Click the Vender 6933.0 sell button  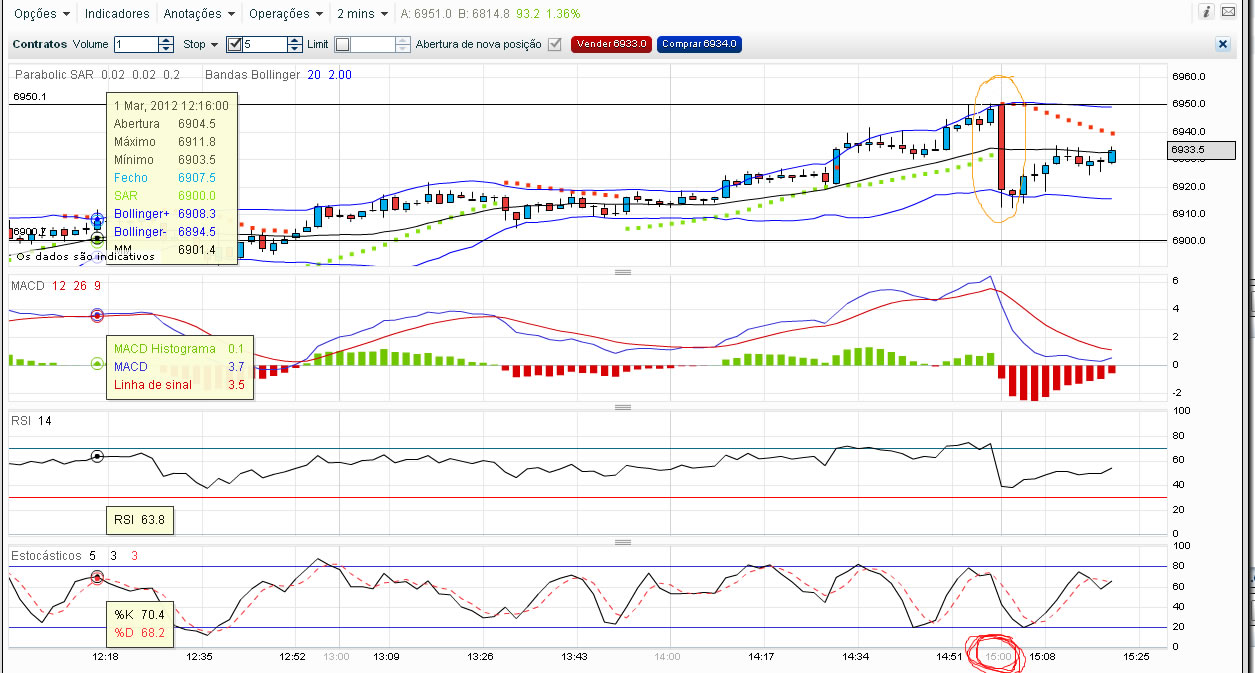click(611, 44)
